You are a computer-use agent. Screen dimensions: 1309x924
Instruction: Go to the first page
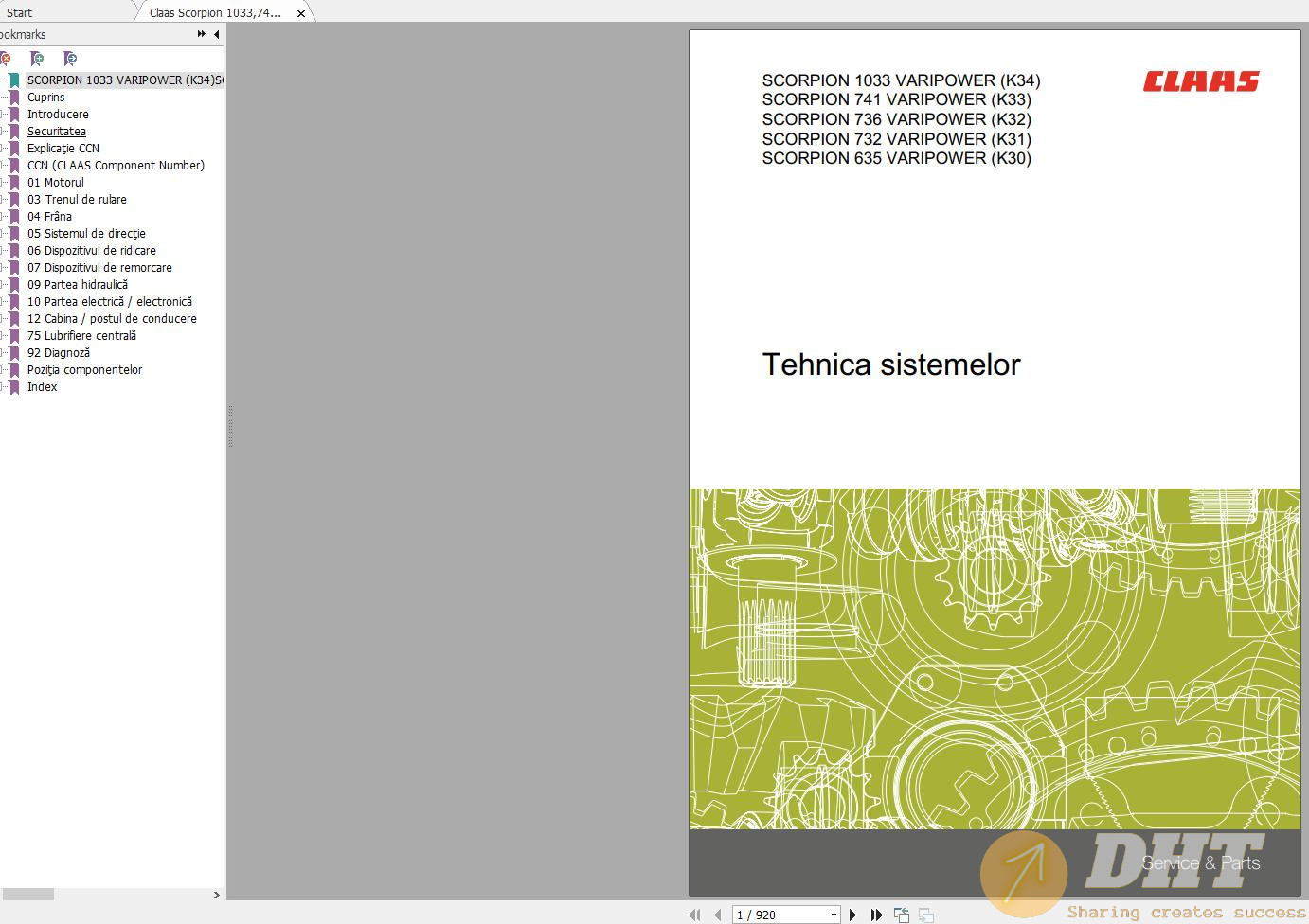694,915
